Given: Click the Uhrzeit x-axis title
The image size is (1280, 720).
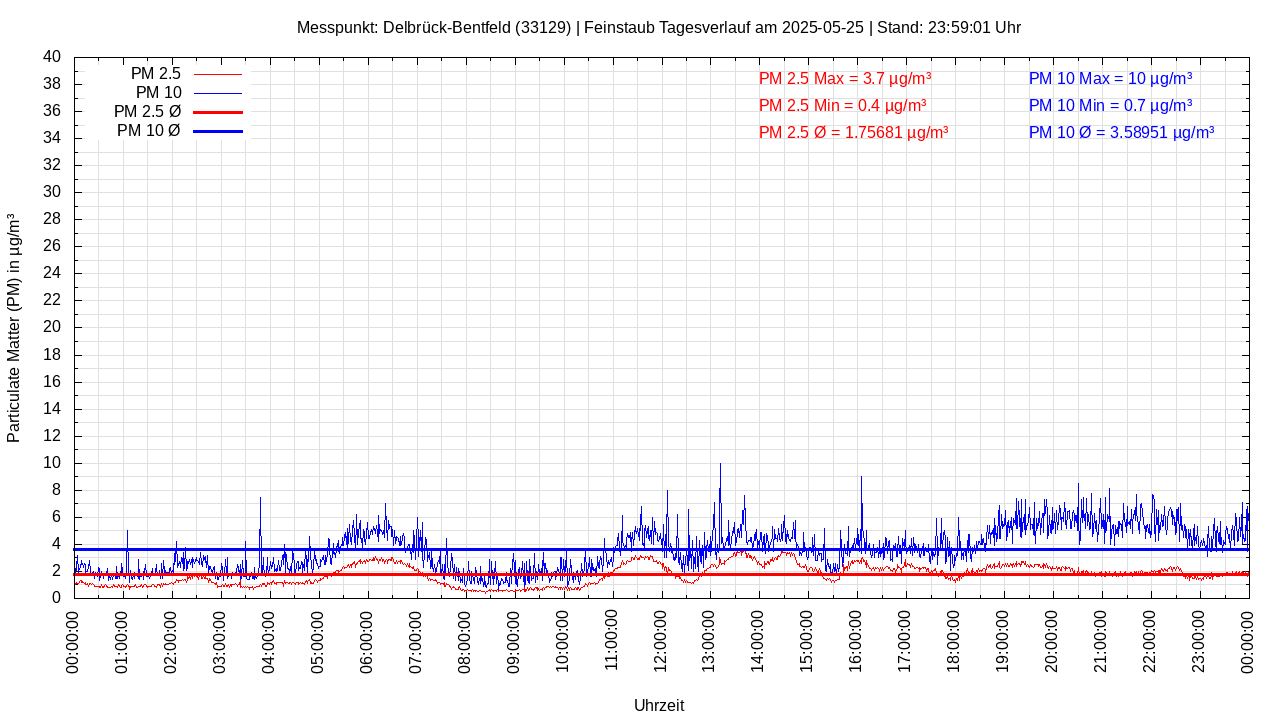Looking at the screenshot, I should tap(659, 705).
